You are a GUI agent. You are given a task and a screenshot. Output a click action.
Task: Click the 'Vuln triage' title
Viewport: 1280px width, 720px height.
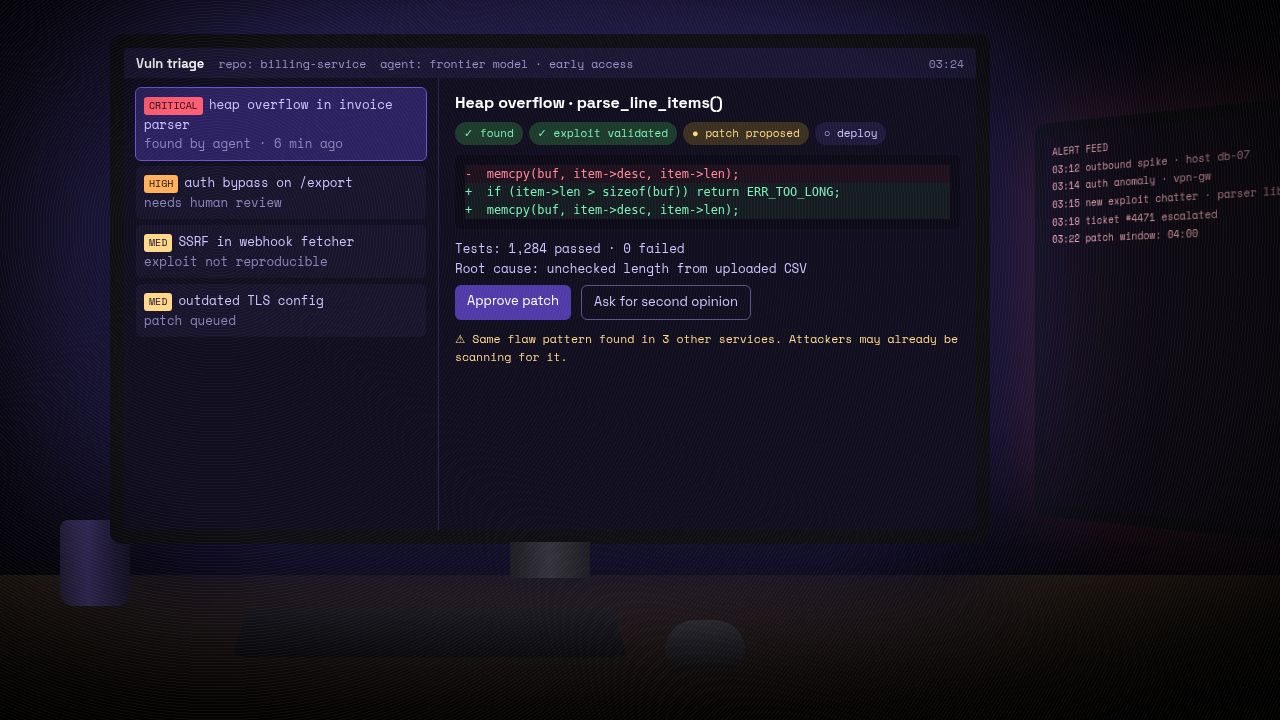point(170,64)
